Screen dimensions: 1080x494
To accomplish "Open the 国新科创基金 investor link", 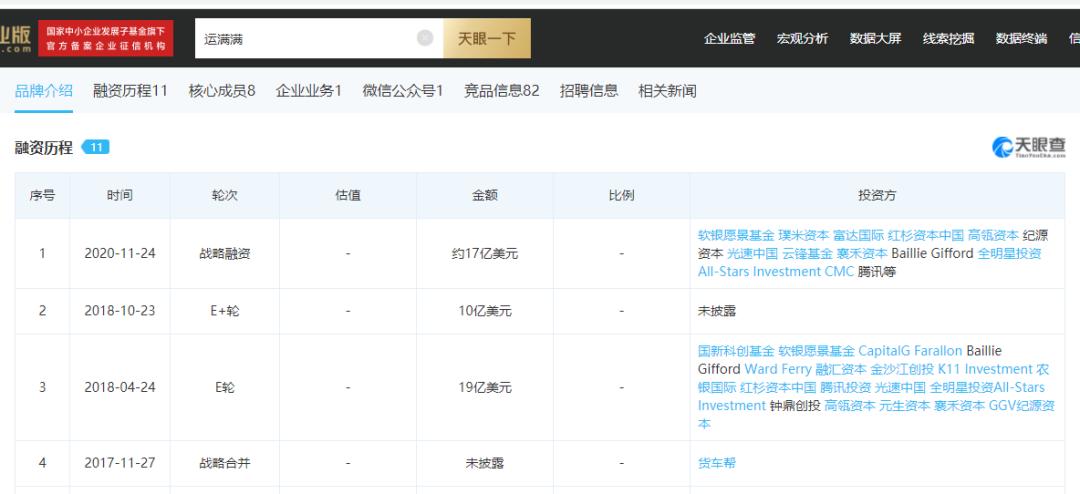I will (736, 351).
